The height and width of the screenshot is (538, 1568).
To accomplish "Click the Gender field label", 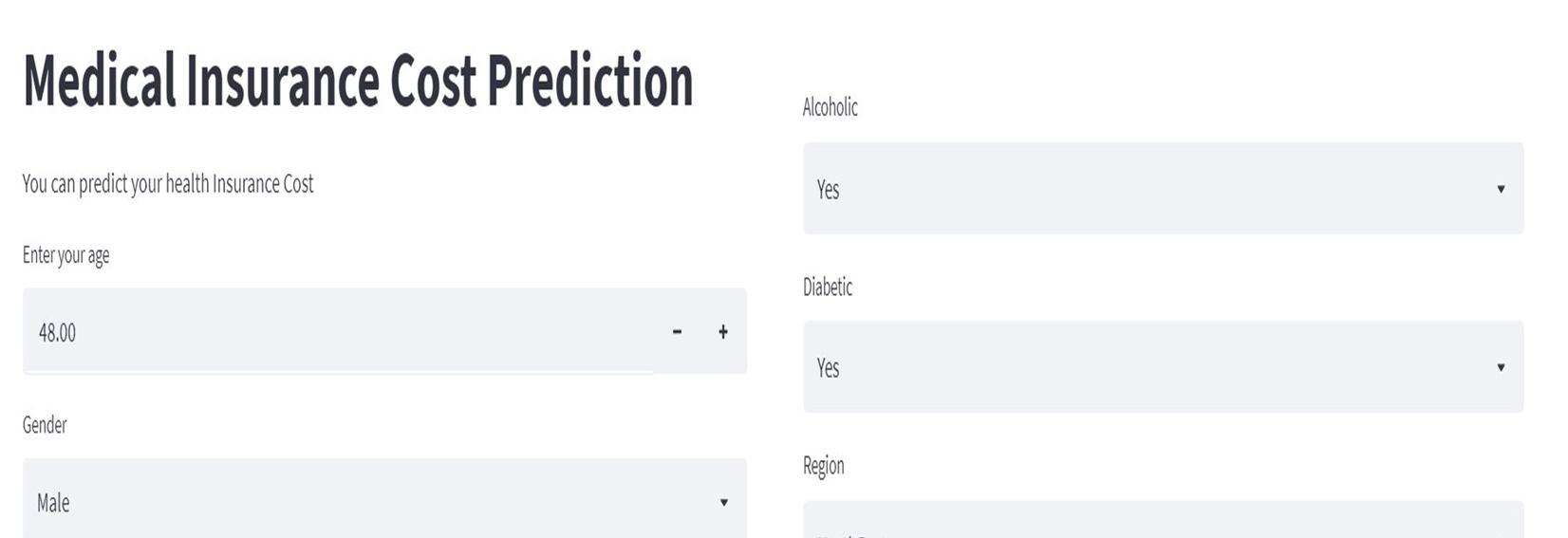I will pos(45,425).
